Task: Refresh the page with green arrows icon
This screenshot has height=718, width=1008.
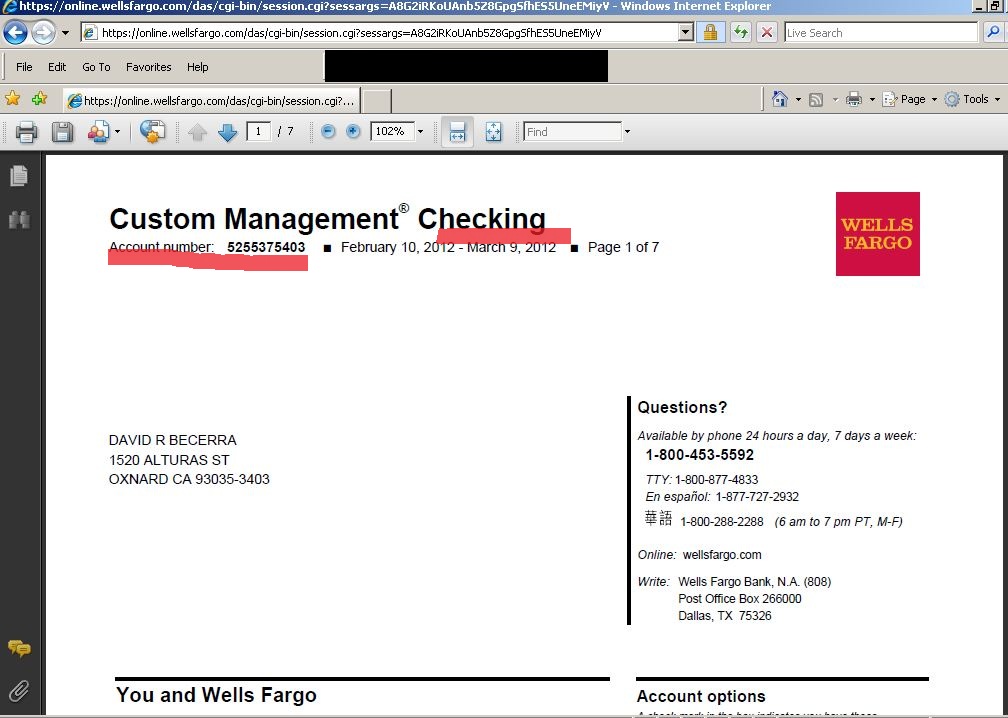Action: click(741, 32)
